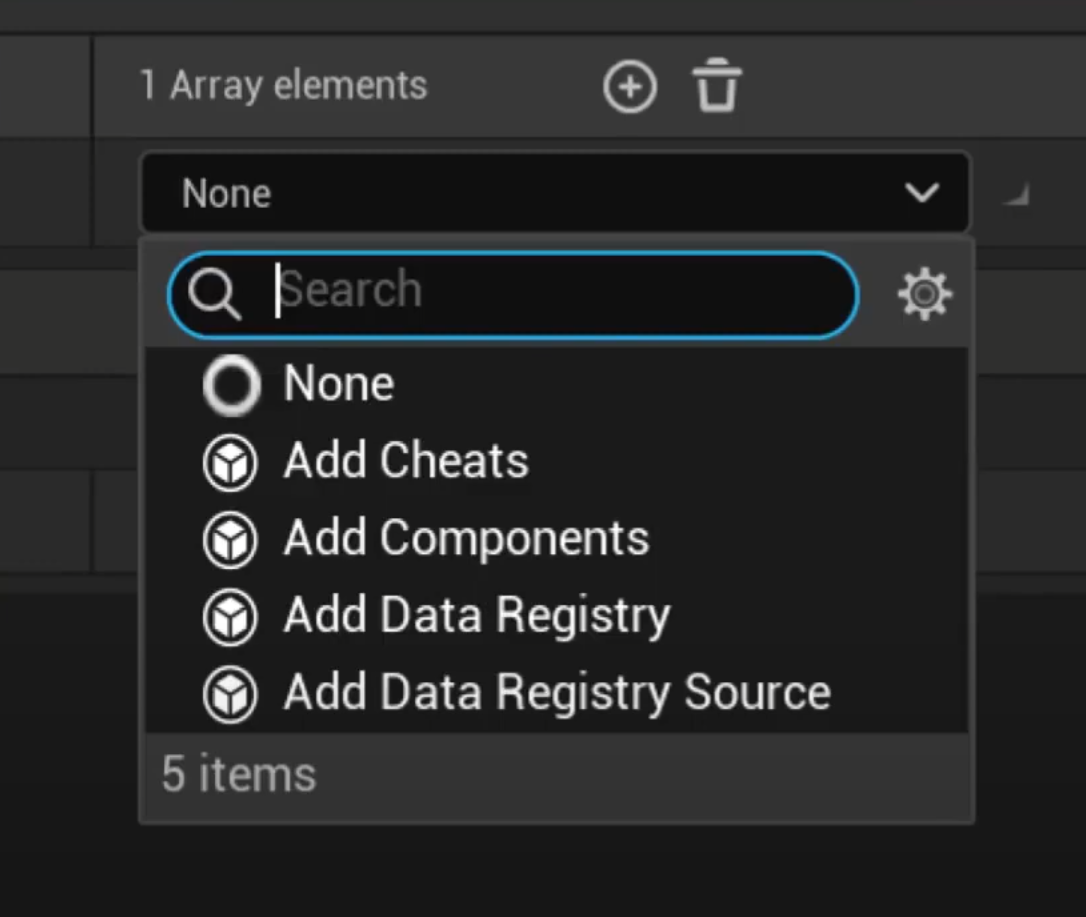The width and height of the screenshot is (1086, 917).
Task: Focus the Search text field
Action: 513,295
